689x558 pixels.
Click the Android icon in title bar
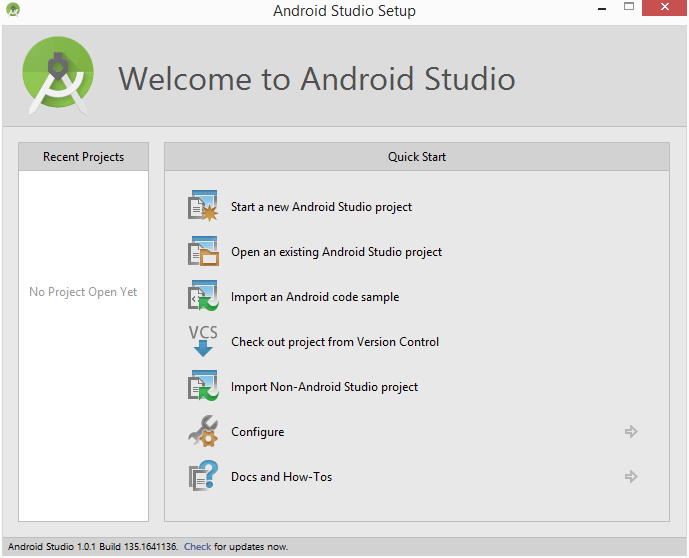(x=11, y=10)
